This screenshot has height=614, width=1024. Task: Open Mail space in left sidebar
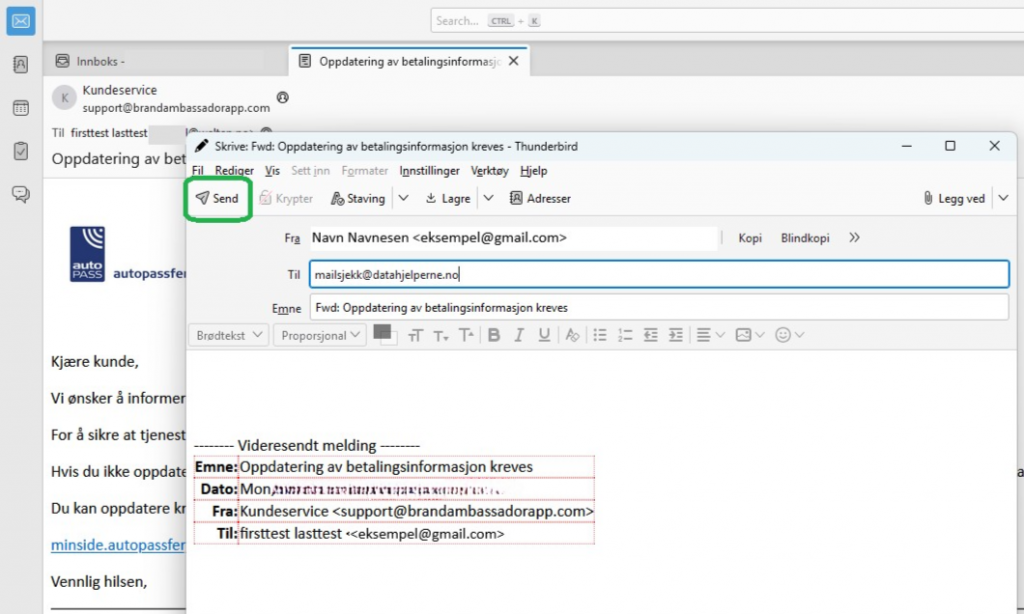pos(21,22)
